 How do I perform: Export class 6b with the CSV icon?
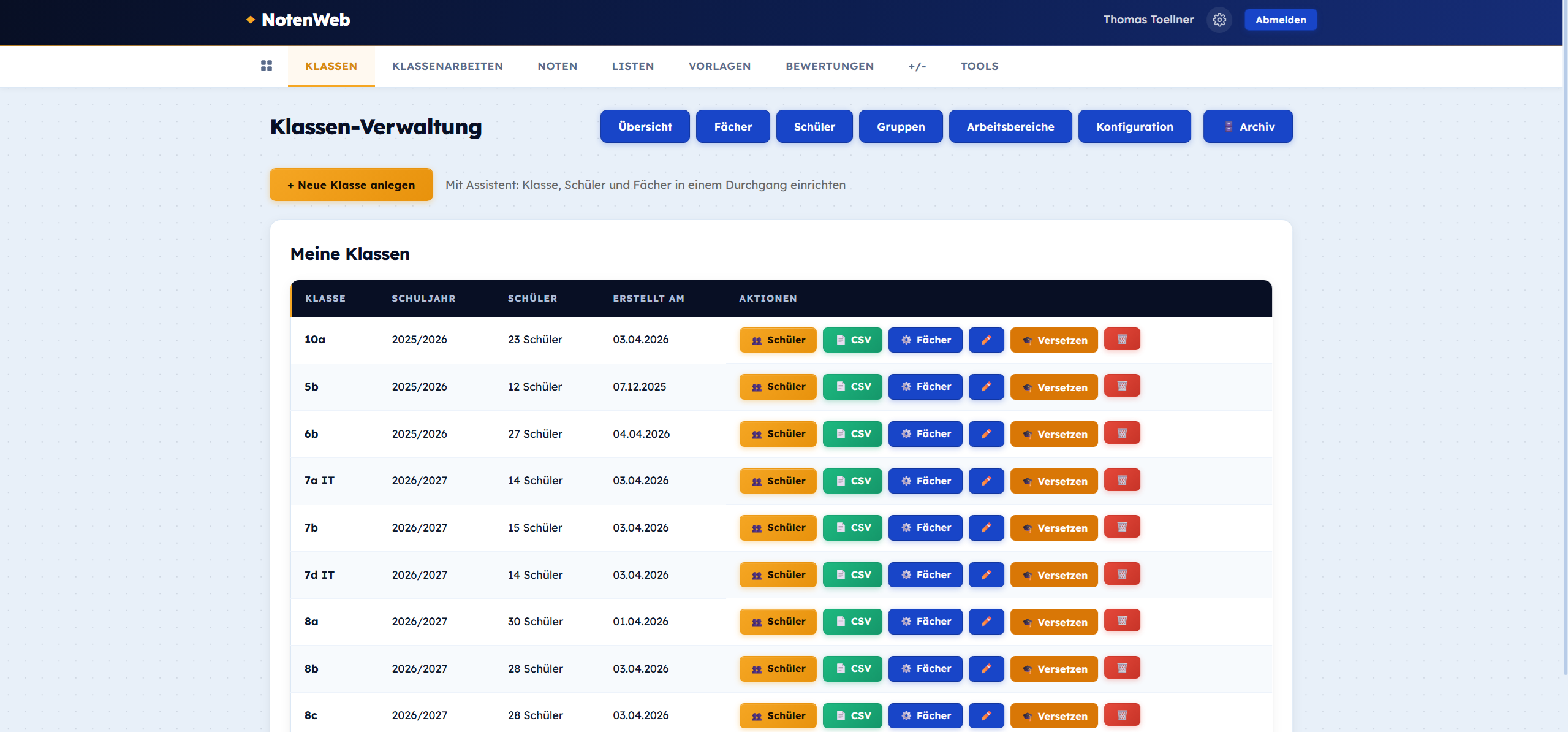tap(852, 433)
